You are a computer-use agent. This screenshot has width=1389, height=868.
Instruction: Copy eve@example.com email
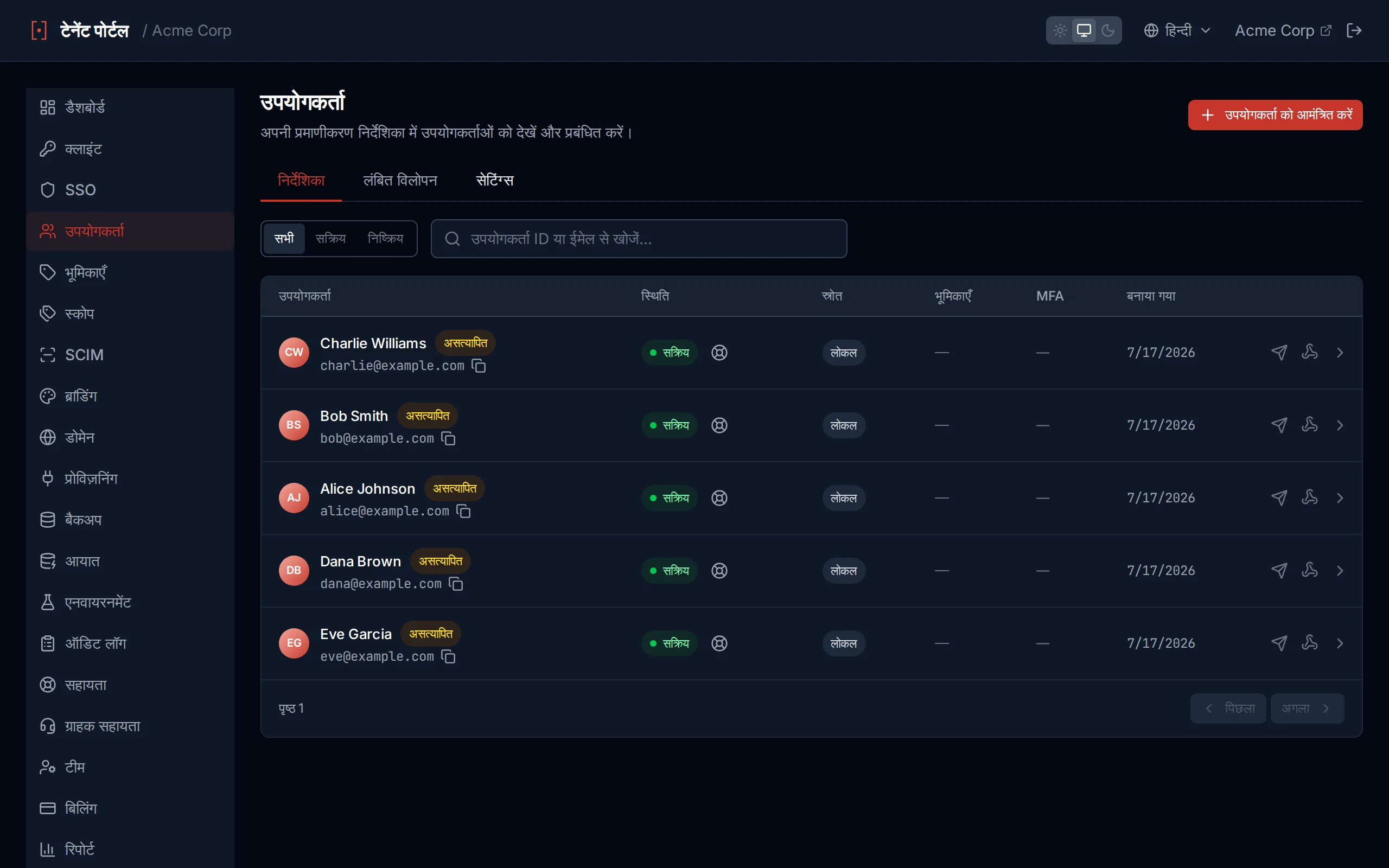(x=448, y=657)
